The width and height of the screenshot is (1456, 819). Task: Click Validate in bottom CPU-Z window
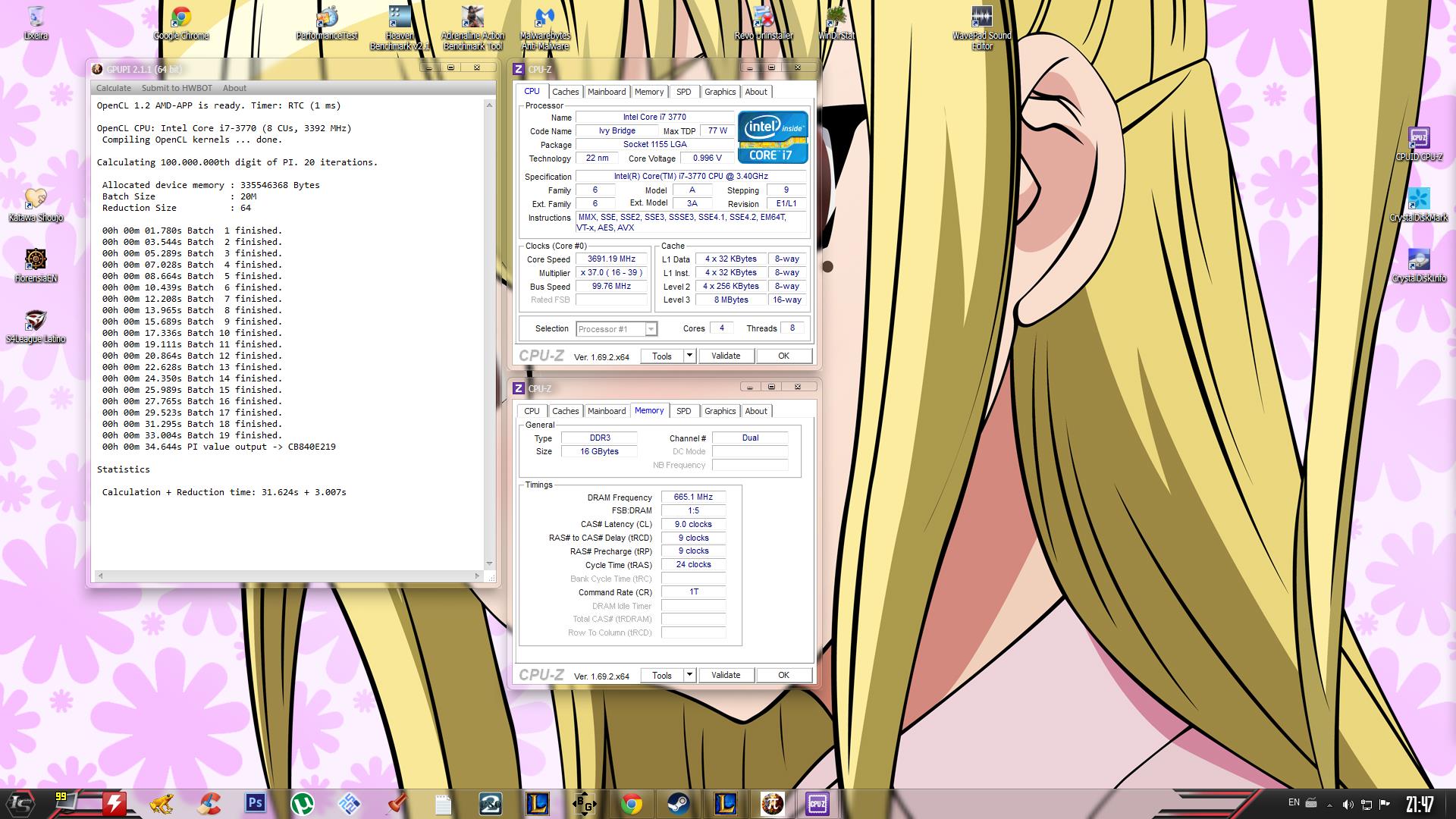[726, 675]
